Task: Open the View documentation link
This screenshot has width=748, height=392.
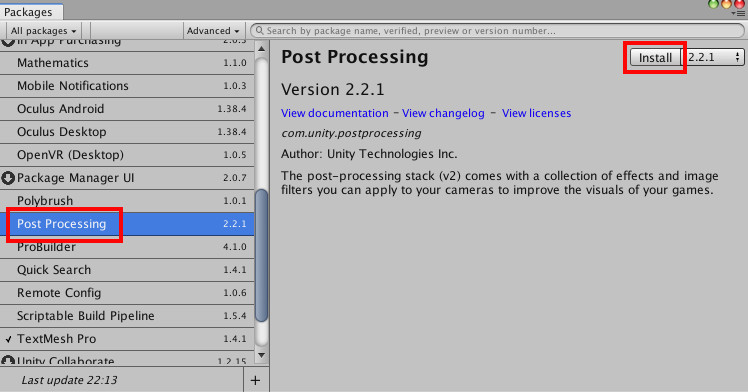Action: point(335,113)
